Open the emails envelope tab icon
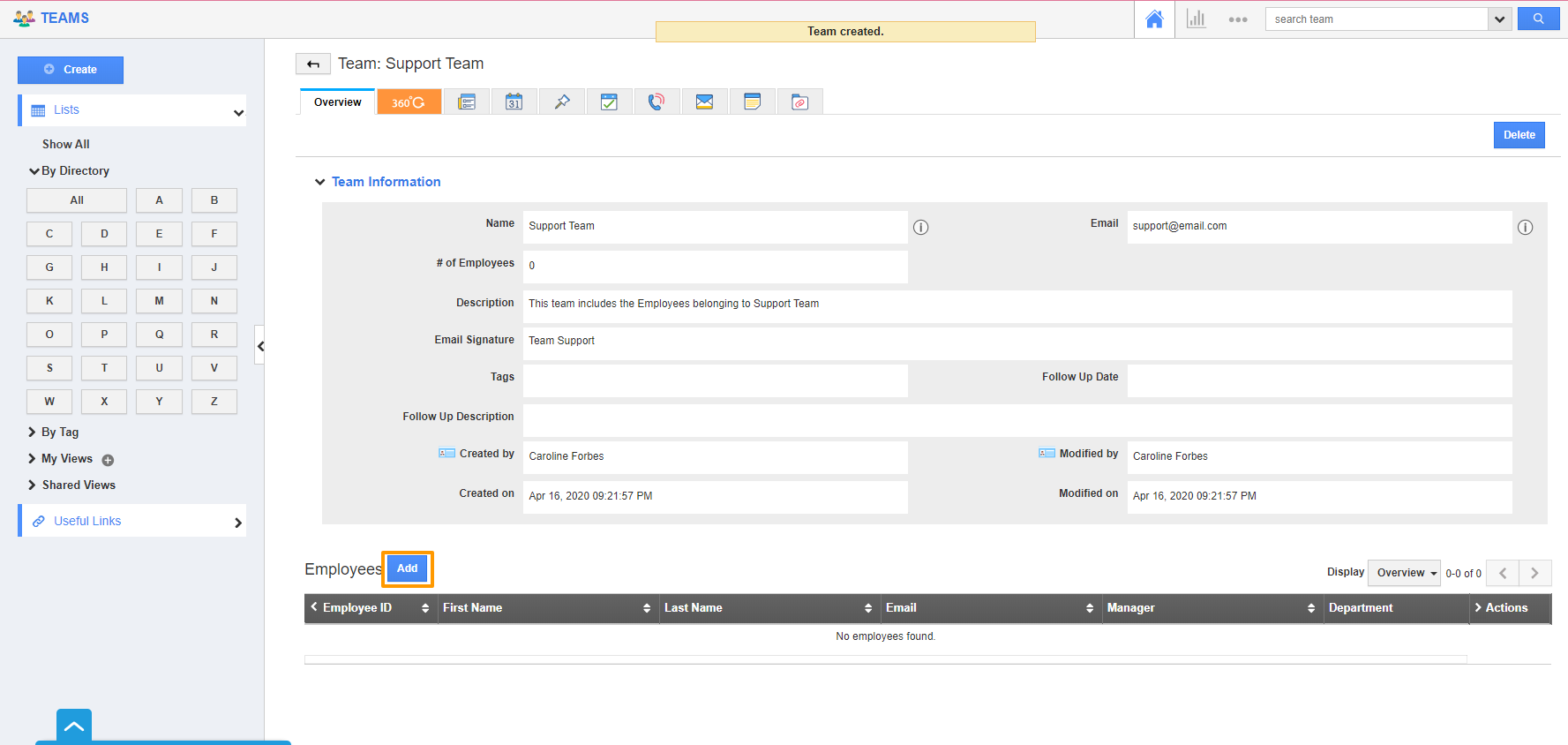The height and width of the screenshot is (745, 1568). tap(704, 102)
